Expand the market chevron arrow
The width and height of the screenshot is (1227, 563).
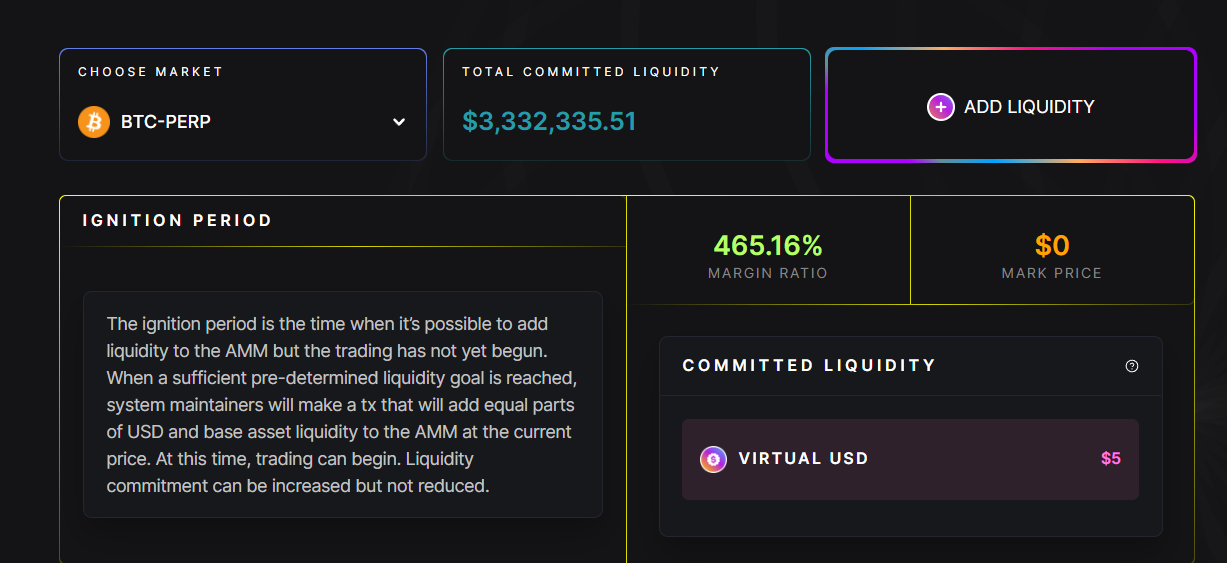point(399,122)
